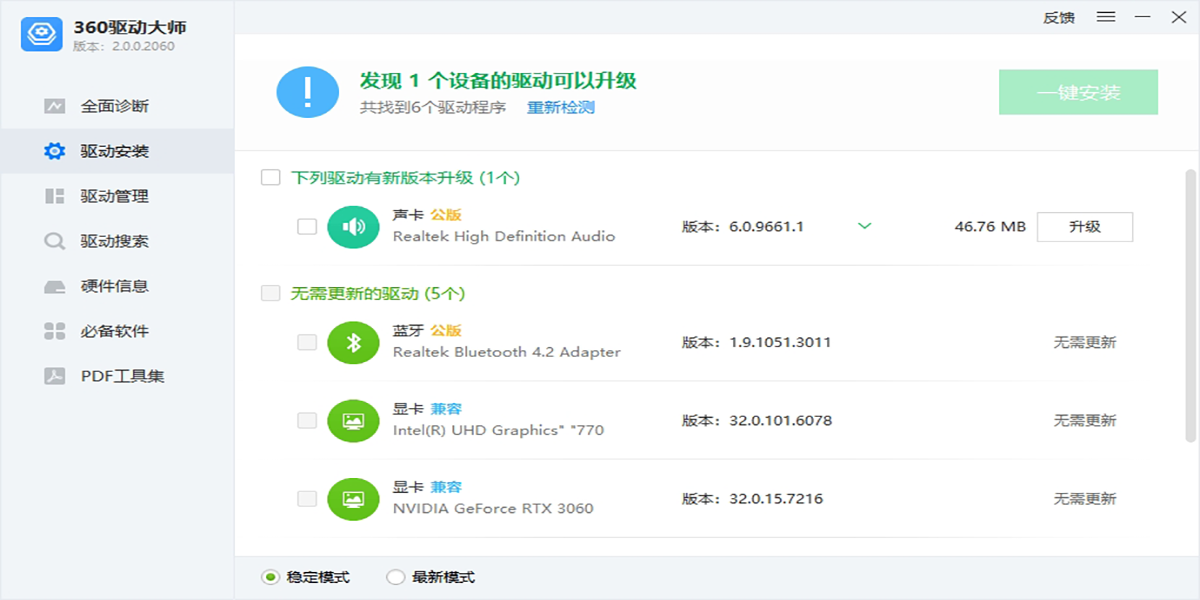Click the 46.76 MB size text
1200x600 pixels.
point(990,227)
